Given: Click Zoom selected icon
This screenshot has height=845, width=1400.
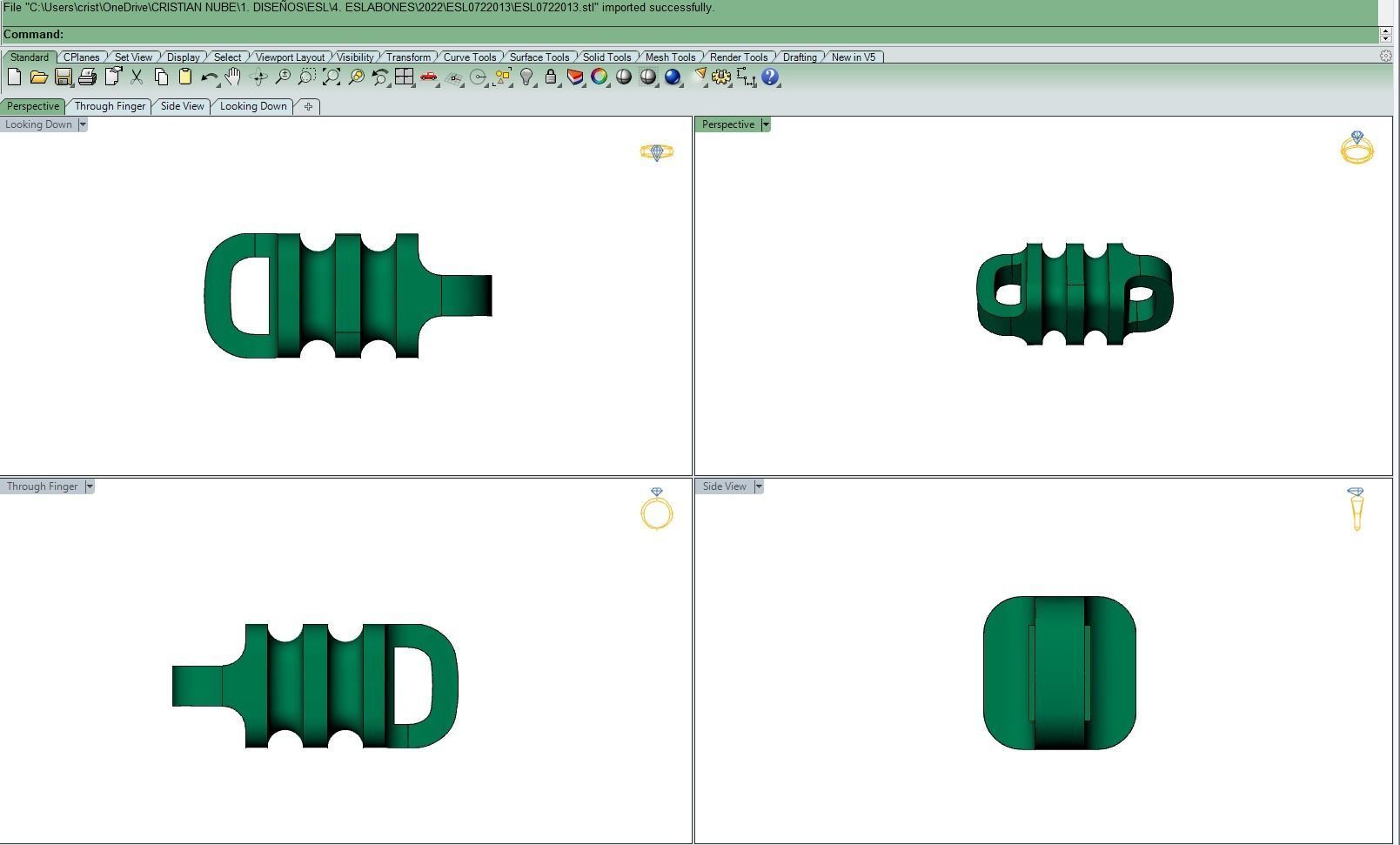Looking at the screenshot, I should coord(356,77).
